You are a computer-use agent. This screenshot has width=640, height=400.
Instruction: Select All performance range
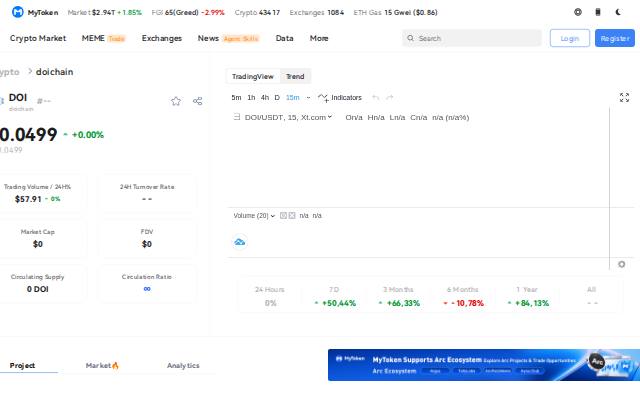(x=591, y=296)
